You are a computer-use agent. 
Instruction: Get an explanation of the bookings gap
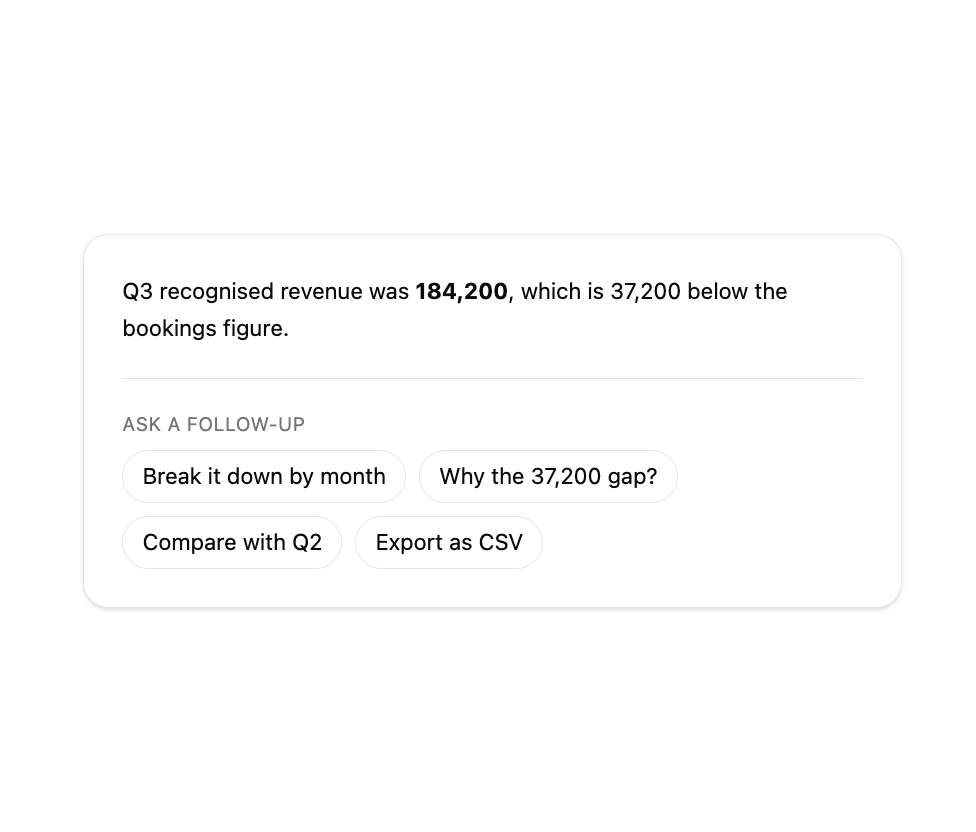pos(548,477)
